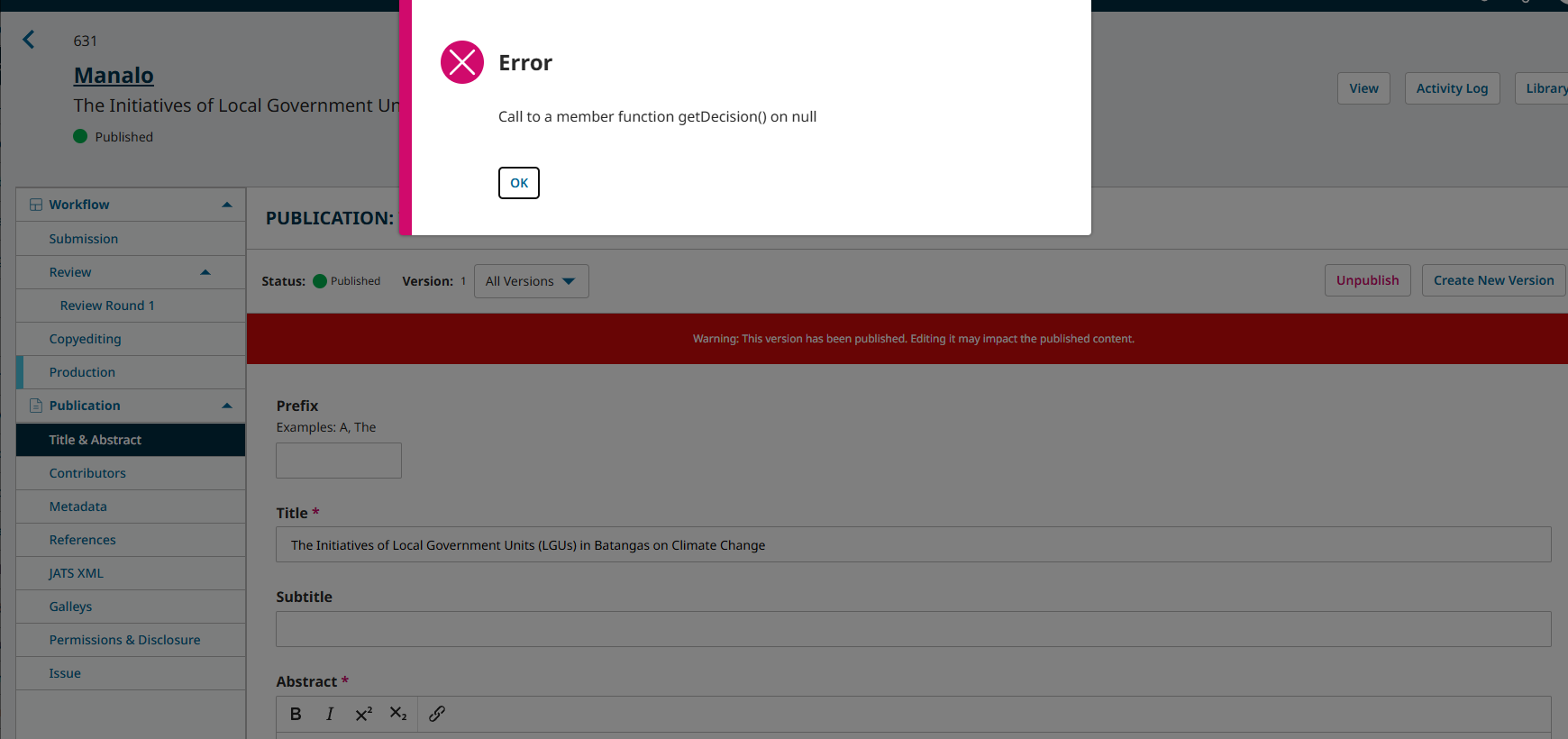Screen dimensions: 1568x739
Task: Click Create New Version button
Action: [1493, 280]
